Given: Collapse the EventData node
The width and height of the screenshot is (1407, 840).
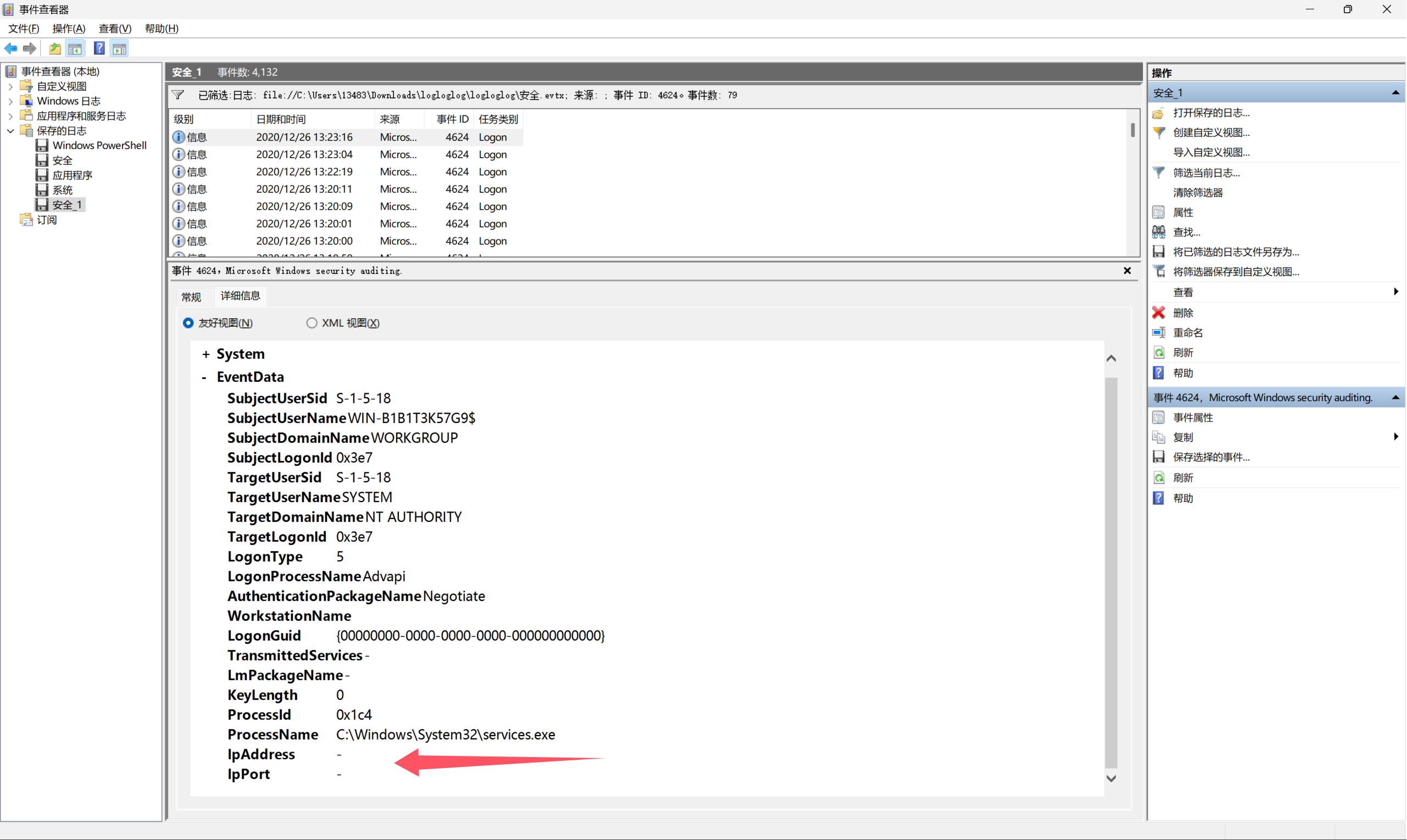Looking at the screenshot, I should click(204, 377).
